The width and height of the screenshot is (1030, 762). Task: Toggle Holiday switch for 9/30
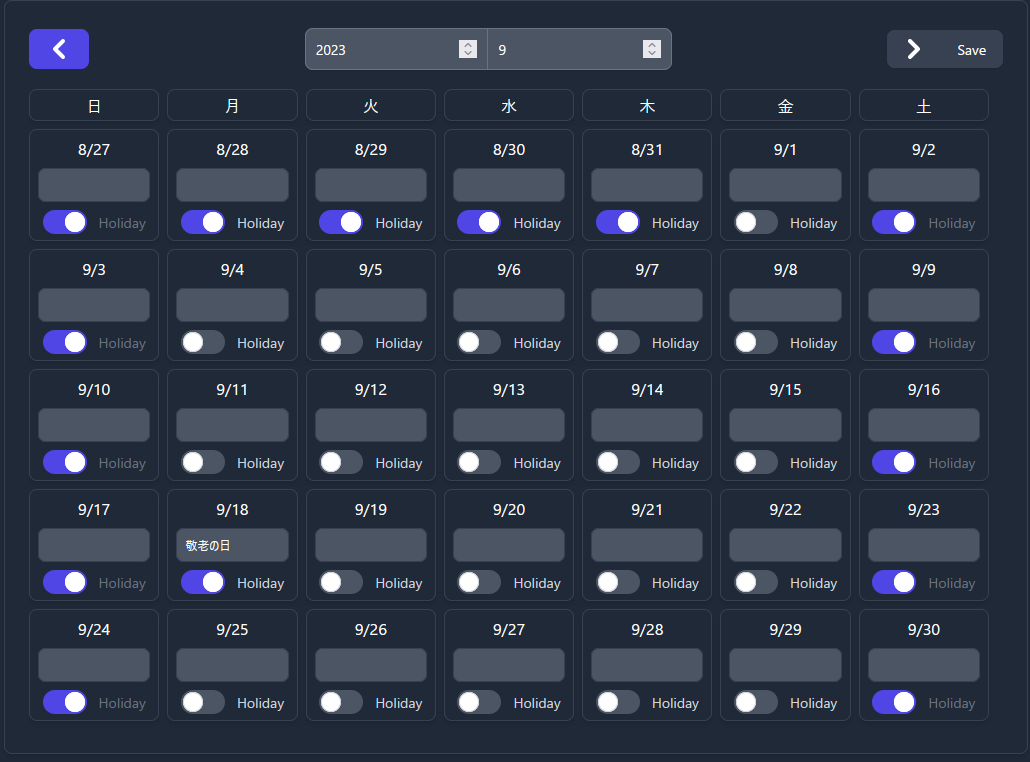click(894, 702)
